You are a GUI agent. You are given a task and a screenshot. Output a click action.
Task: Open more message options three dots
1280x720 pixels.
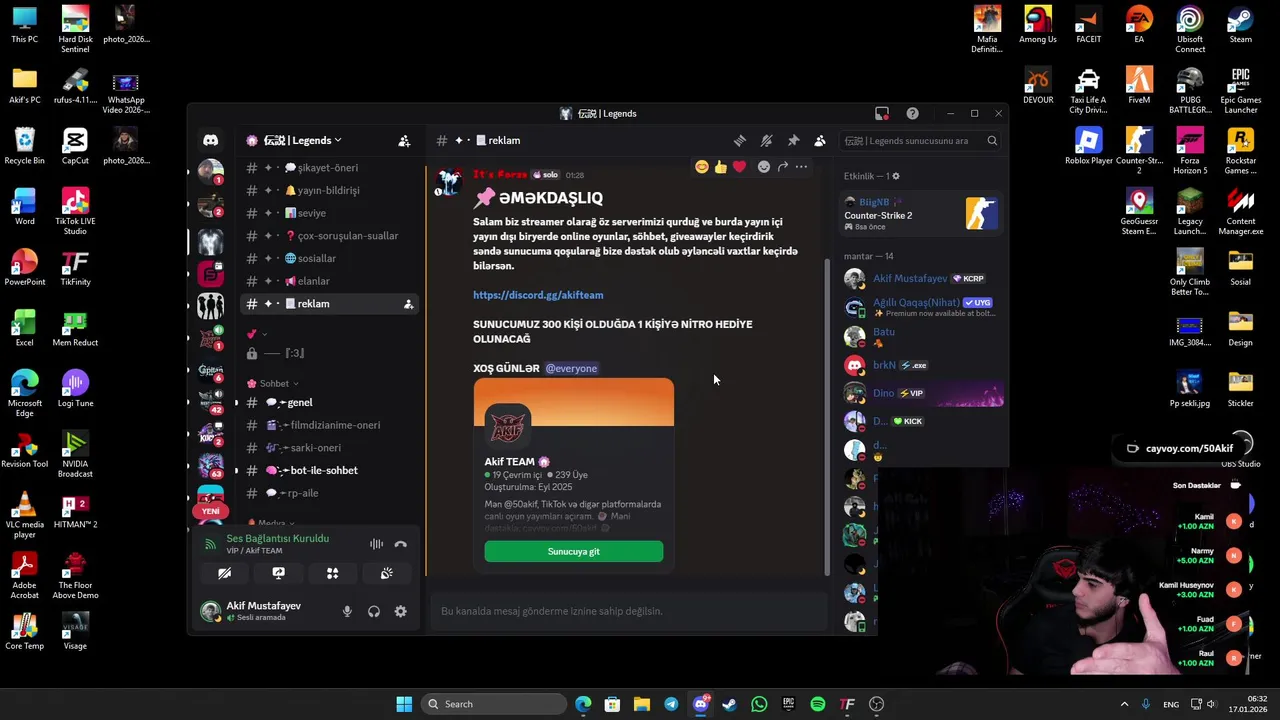point(801,167)
